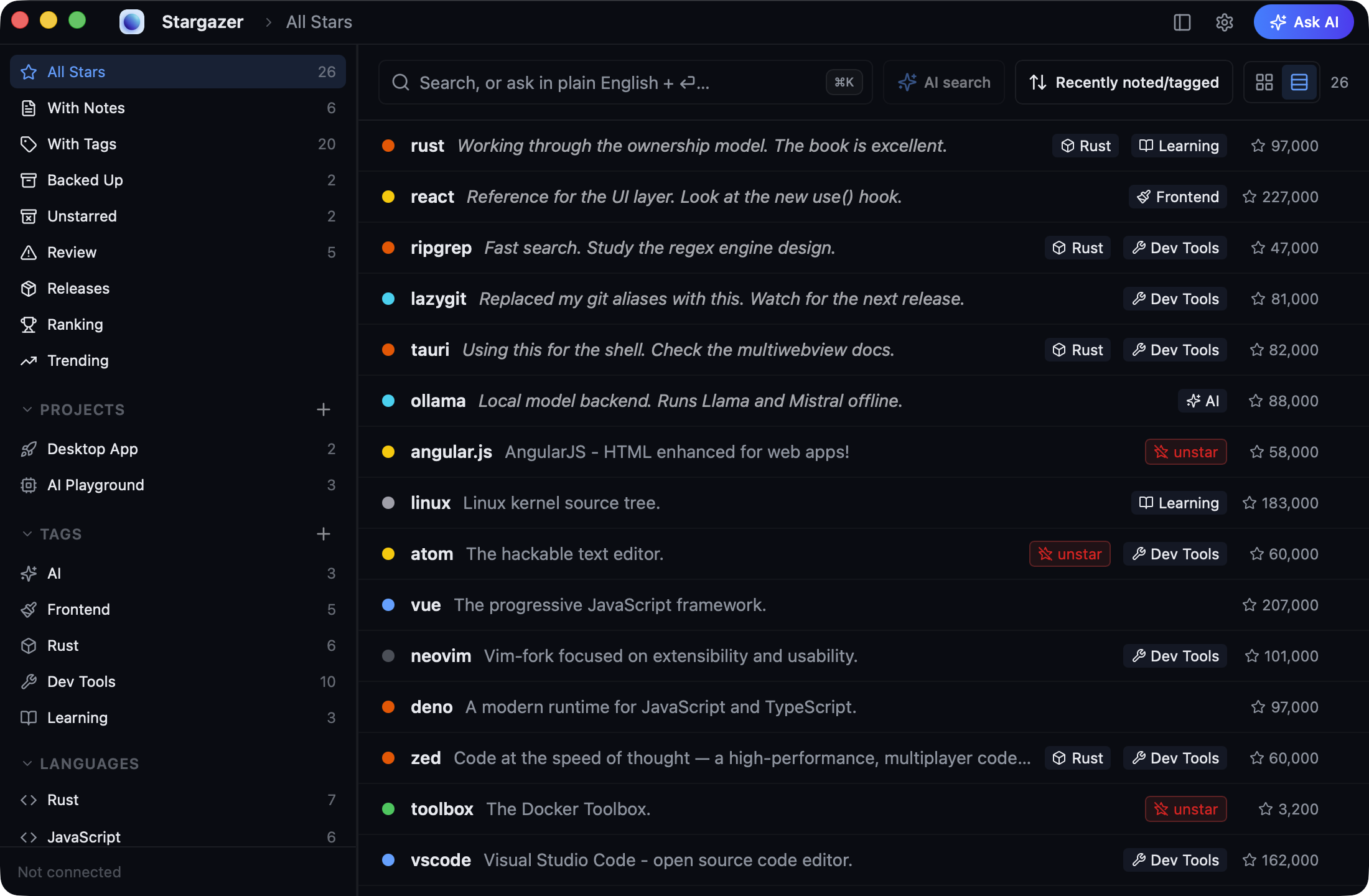
Task: Filter by Rust language in sidebar
Action: [x=178, y=800]
